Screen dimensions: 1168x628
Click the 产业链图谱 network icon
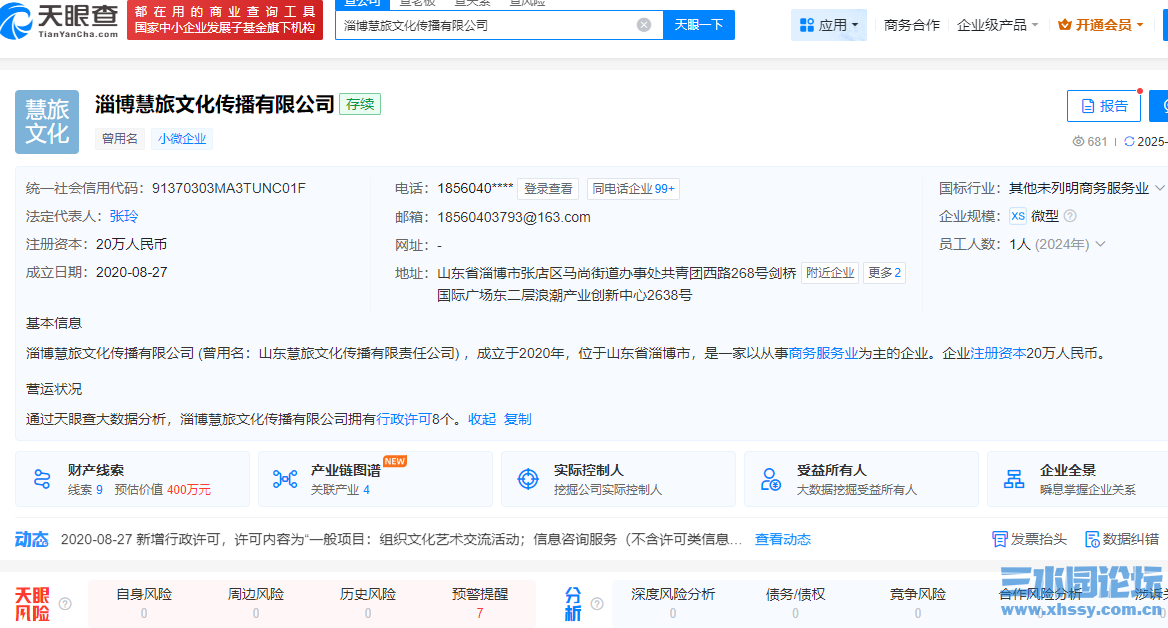coord(287,478)
